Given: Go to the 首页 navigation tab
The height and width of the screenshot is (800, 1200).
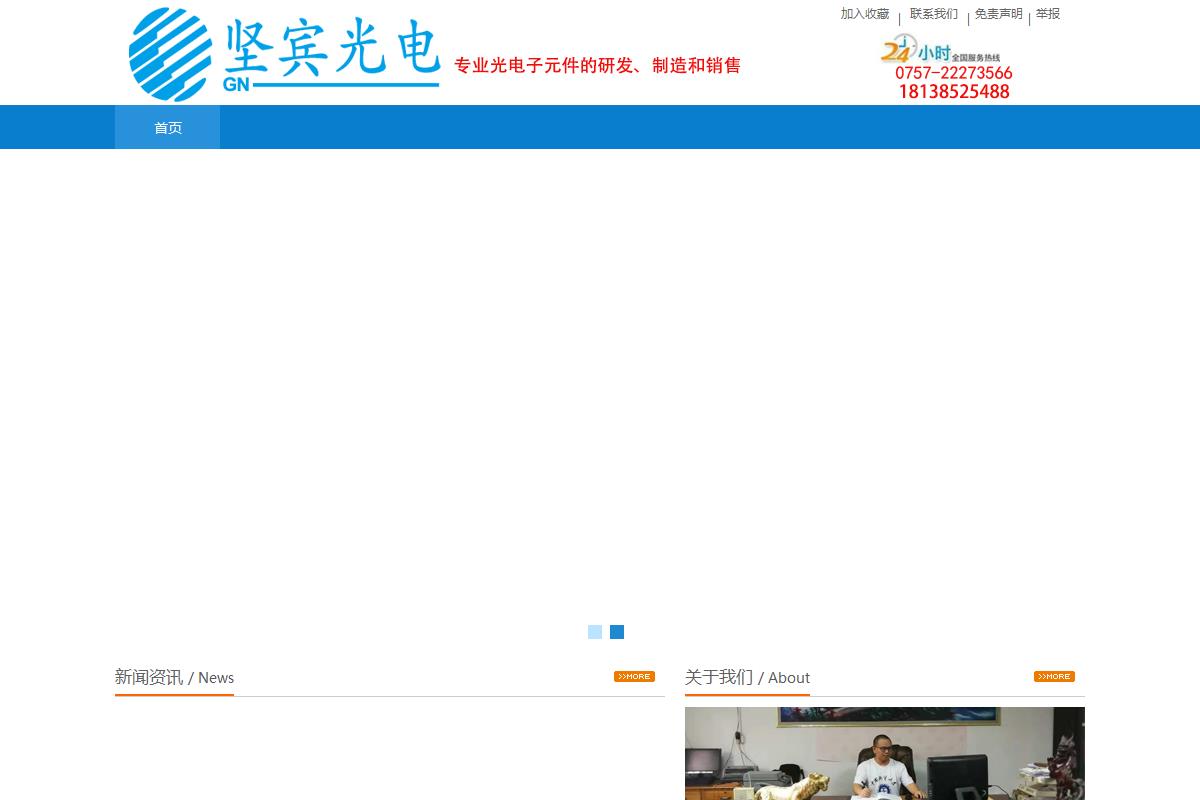Looking at the screenshot, I should click(x=168, y=128).
